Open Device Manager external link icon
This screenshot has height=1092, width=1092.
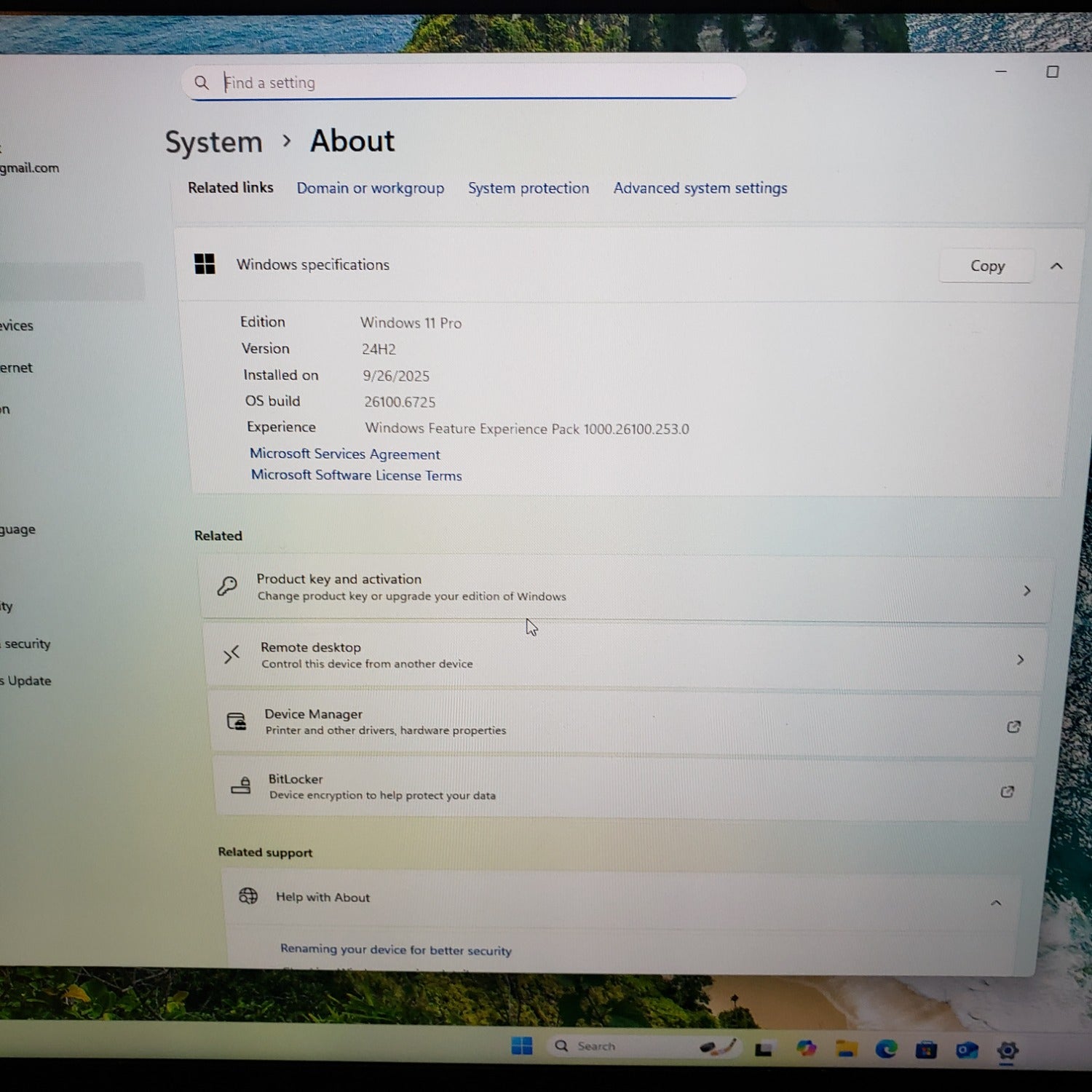1013,727
